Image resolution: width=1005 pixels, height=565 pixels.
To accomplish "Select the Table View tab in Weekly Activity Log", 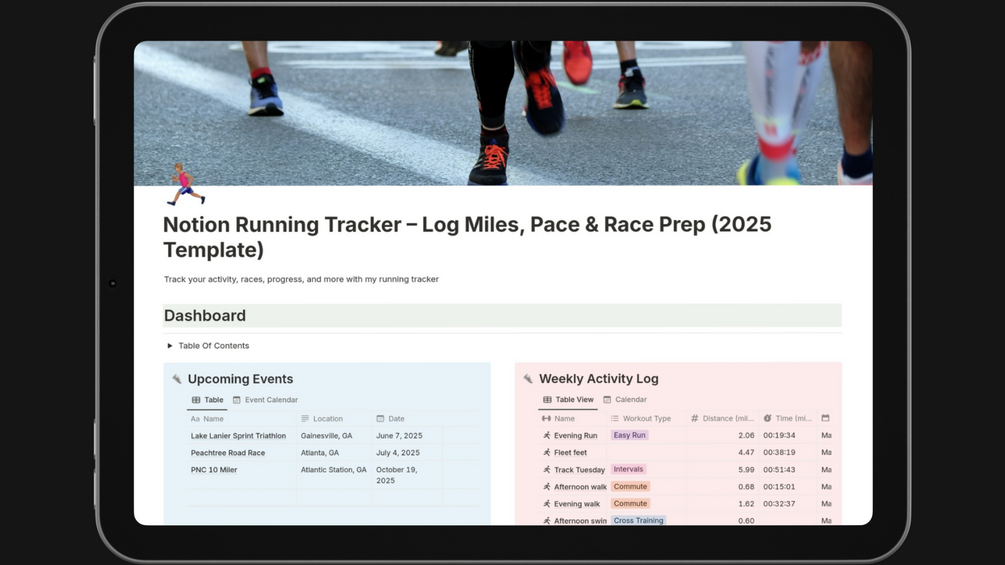I will [568, 400].
